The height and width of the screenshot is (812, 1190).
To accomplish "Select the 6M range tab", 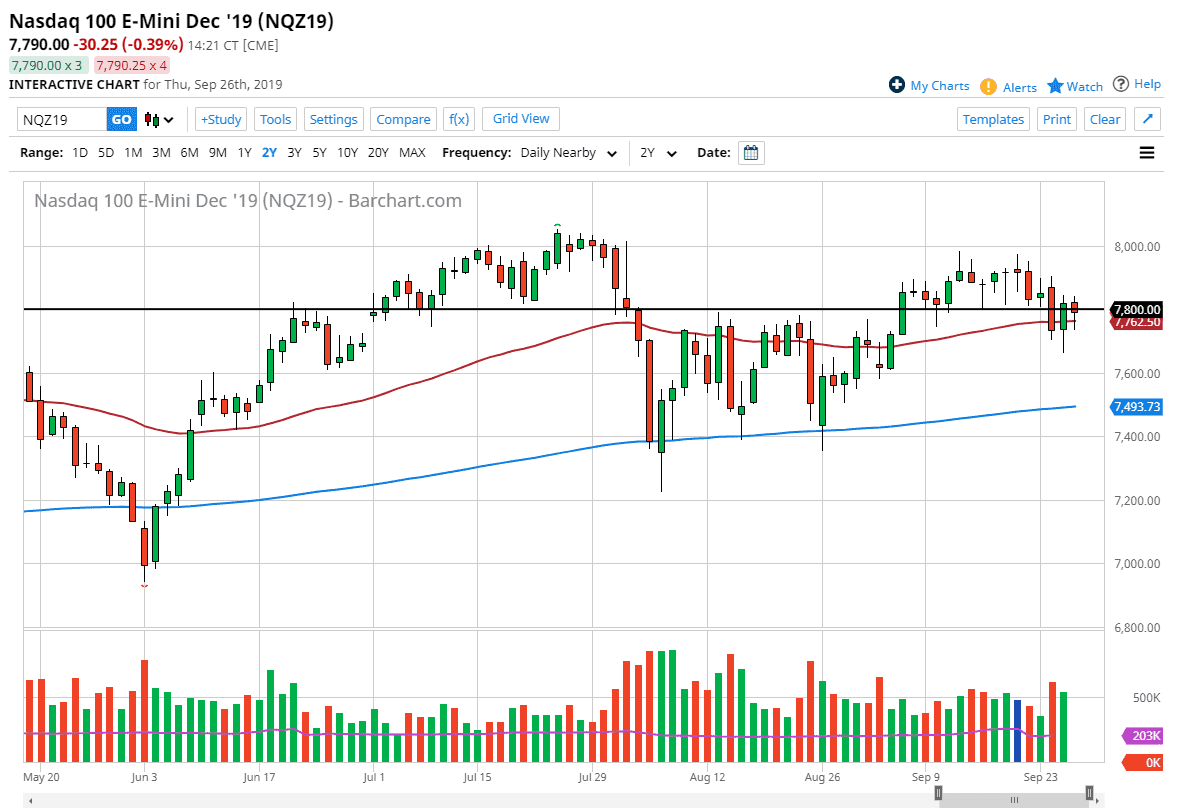I will click(x=190, y=153).
